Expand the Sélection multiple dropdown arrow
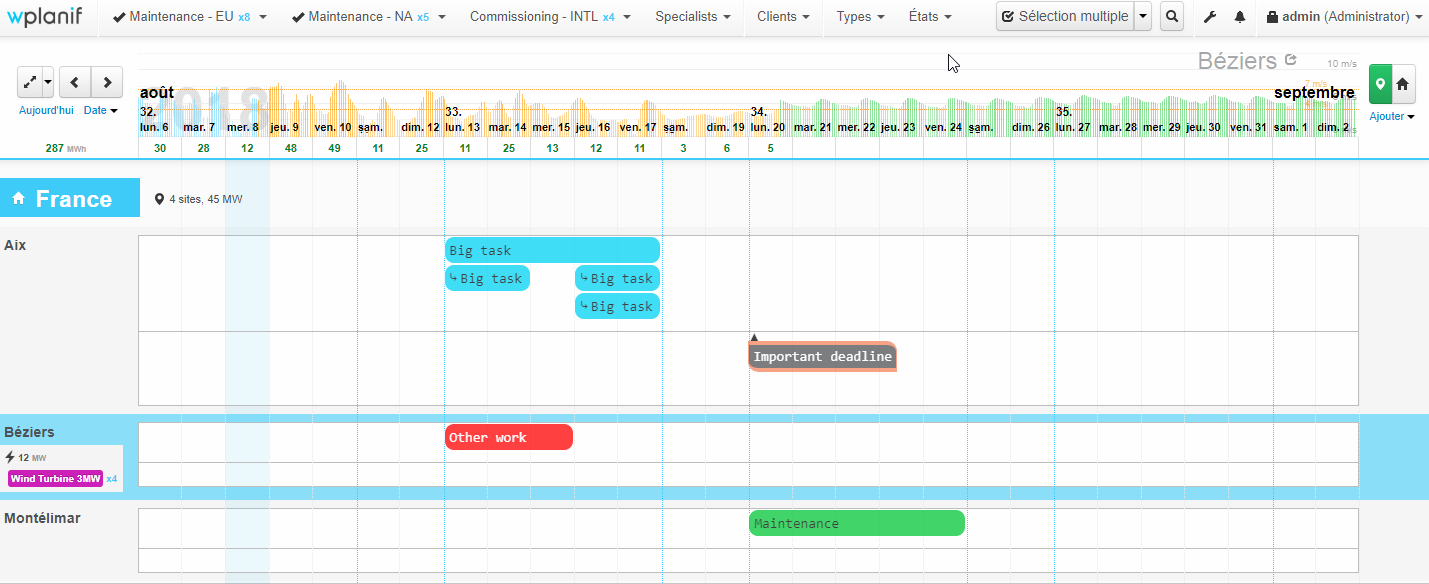The image size is (1429, 584). 1143,17
